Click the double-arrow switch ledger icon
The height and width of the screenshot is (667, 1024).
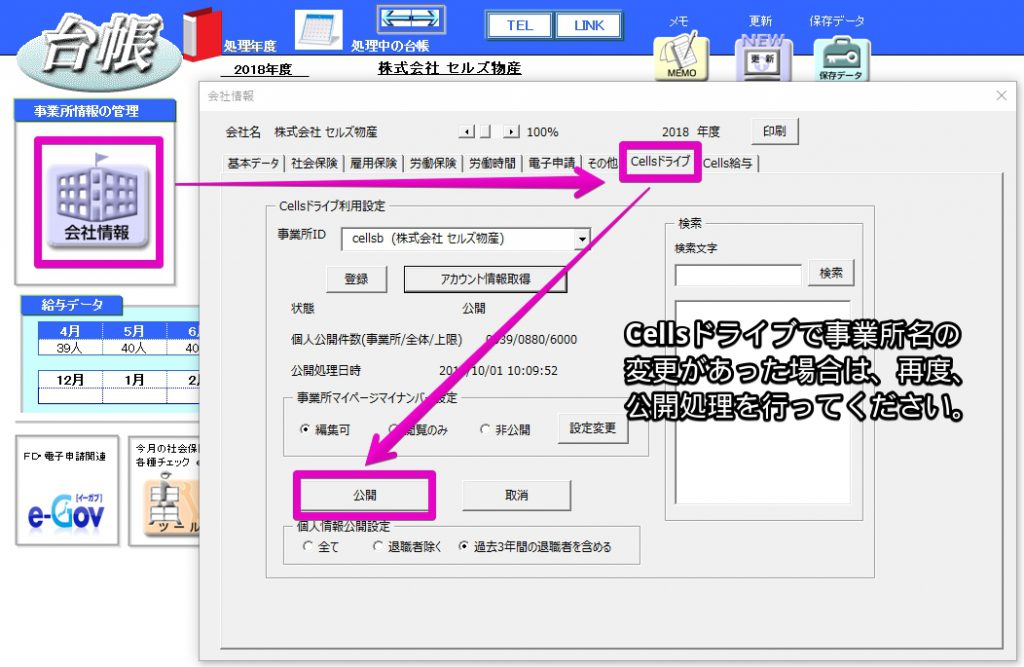pos(411,20)
